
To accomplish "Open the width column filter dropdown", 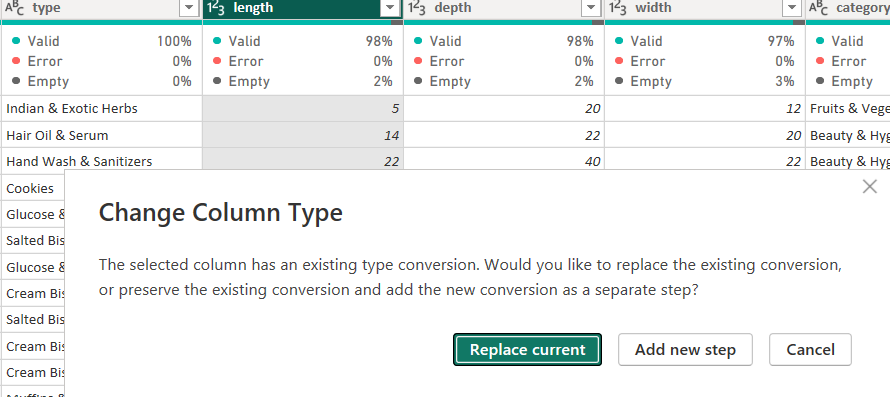I will coord(792,8).
